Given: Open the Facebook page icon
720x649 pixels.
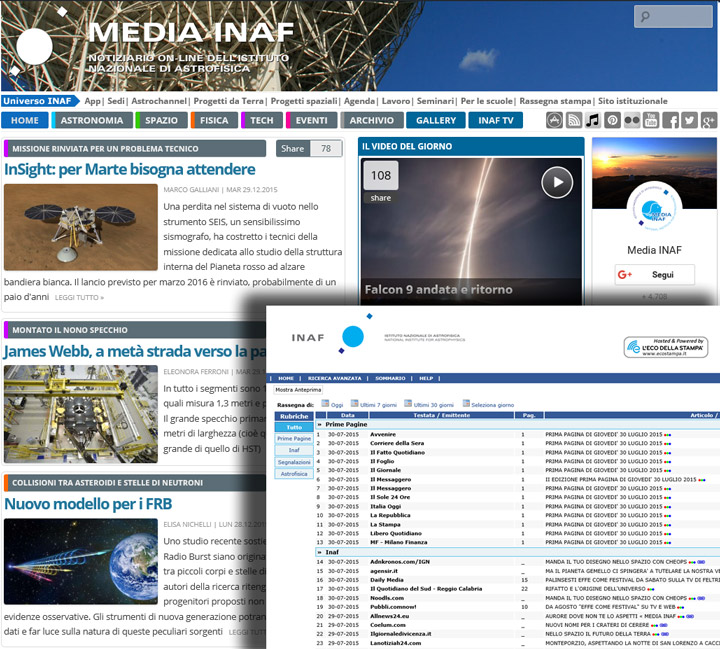Looking at the screenshot, I should 671,121.
